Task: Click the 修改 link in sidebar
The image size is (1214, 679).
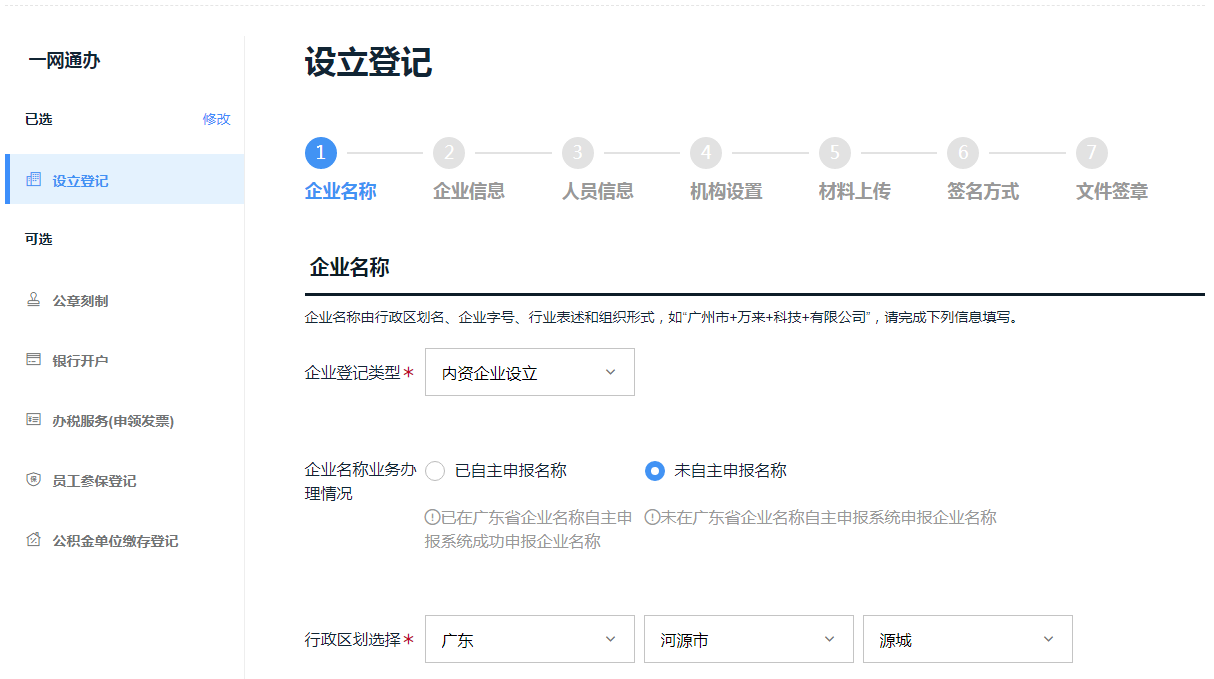Action: (216, 119)
